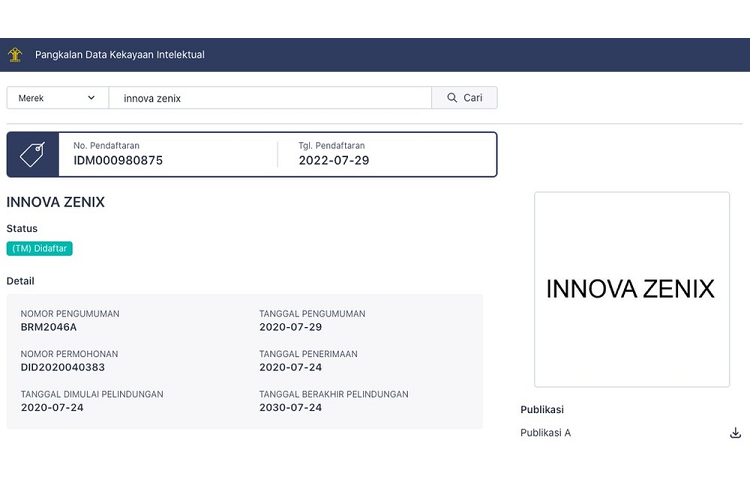View the INNOVA ZENIX trademark image
The height and width of the screenshot is (500, 750).
[631, 289]
